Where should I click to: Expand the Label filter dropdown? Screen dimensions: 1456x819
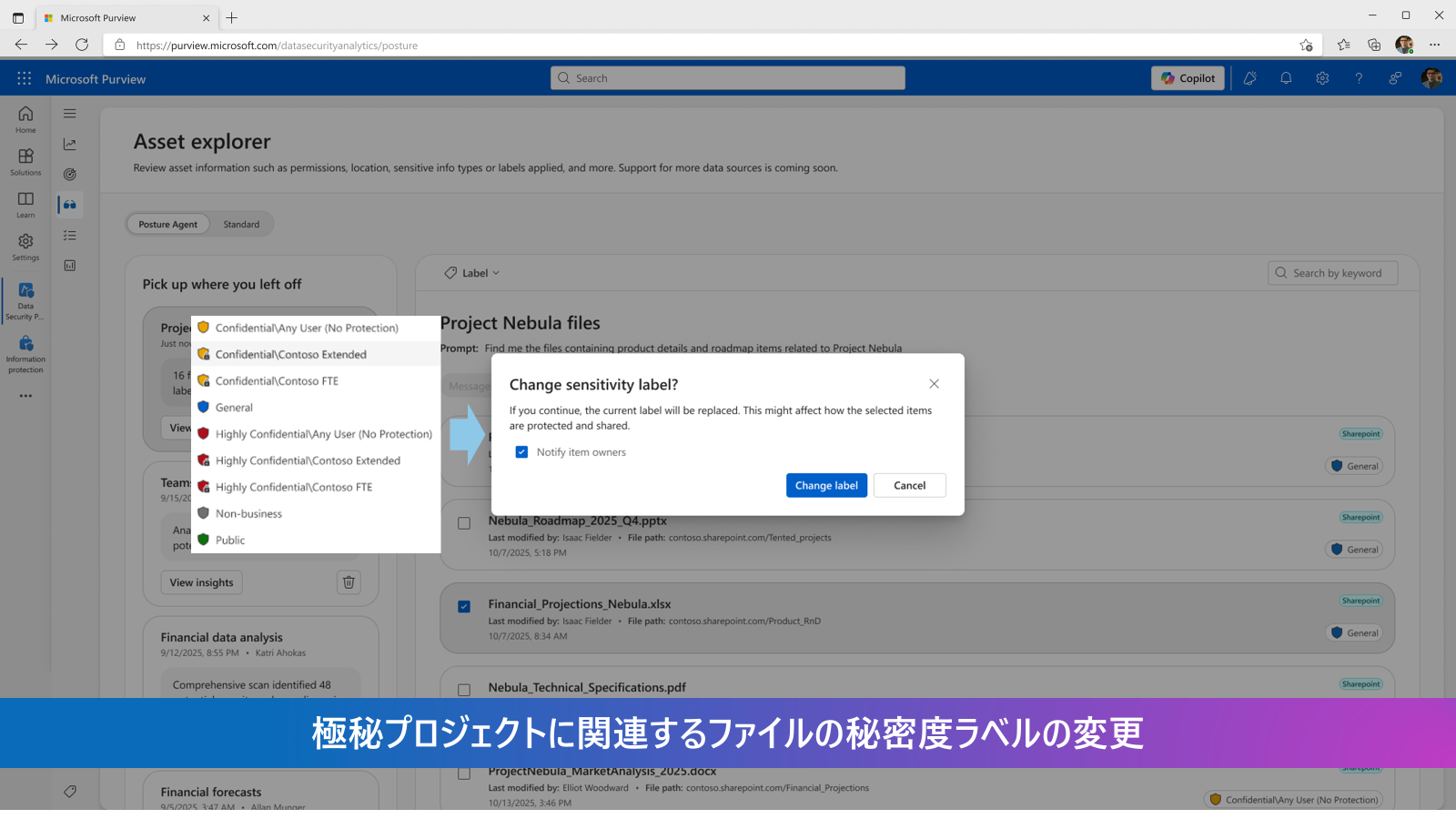[x=472, y=273]
